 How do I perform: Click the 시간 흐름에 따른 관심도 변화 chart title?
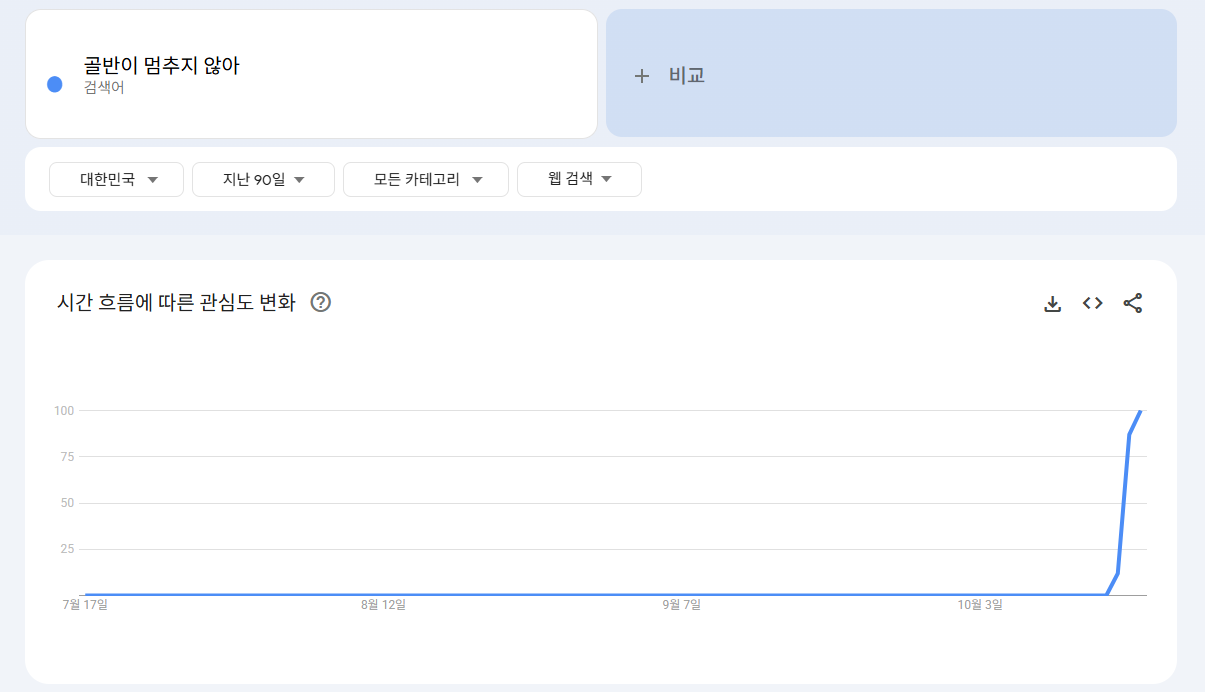point(176,303)
